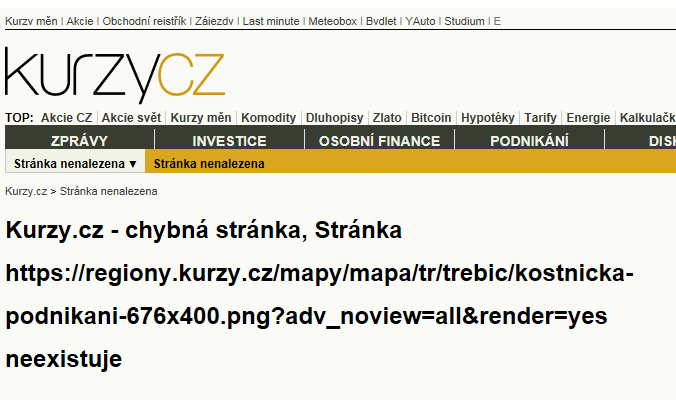This screenshot has width=676, height=400.
Task: Open the Akcie CZ top link
Action: [x=66, y=118]
